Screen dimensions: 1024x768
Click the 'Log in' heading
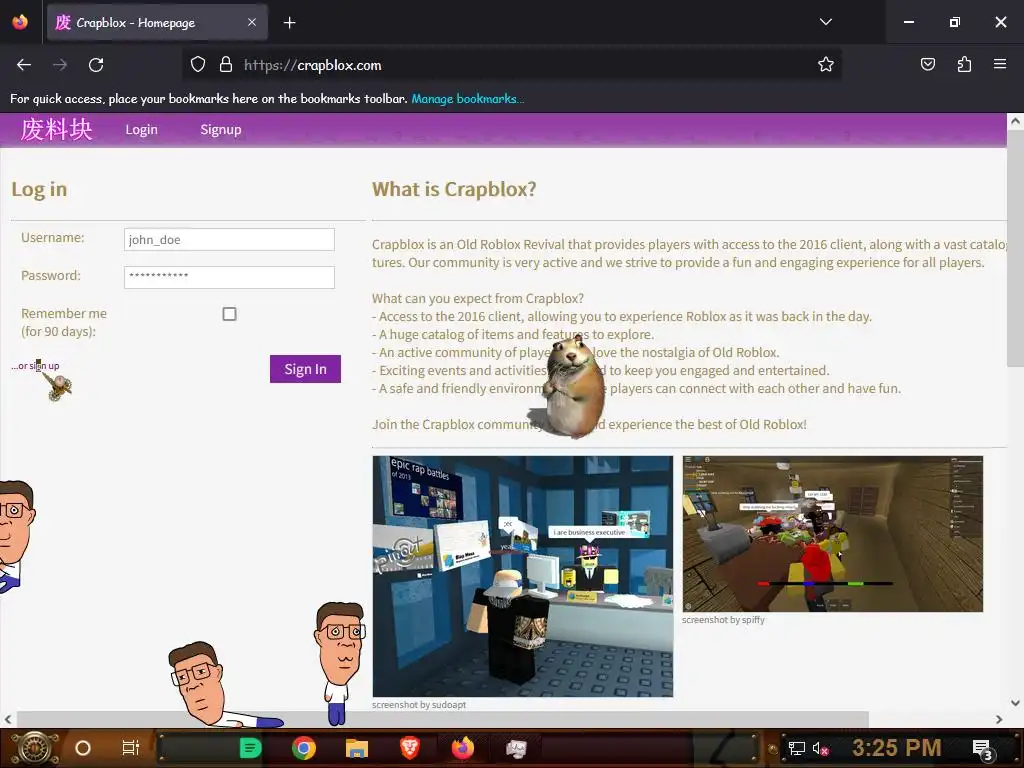[39, 189]
